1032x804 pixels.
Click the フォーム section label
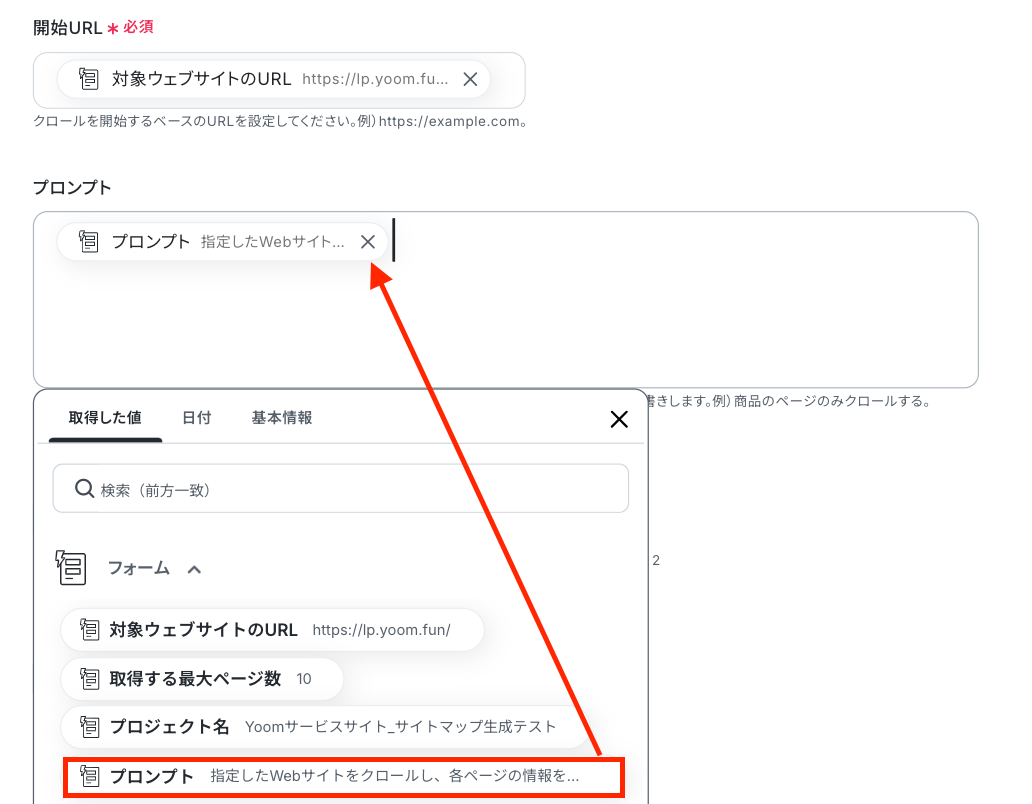[x=139, y=568]
